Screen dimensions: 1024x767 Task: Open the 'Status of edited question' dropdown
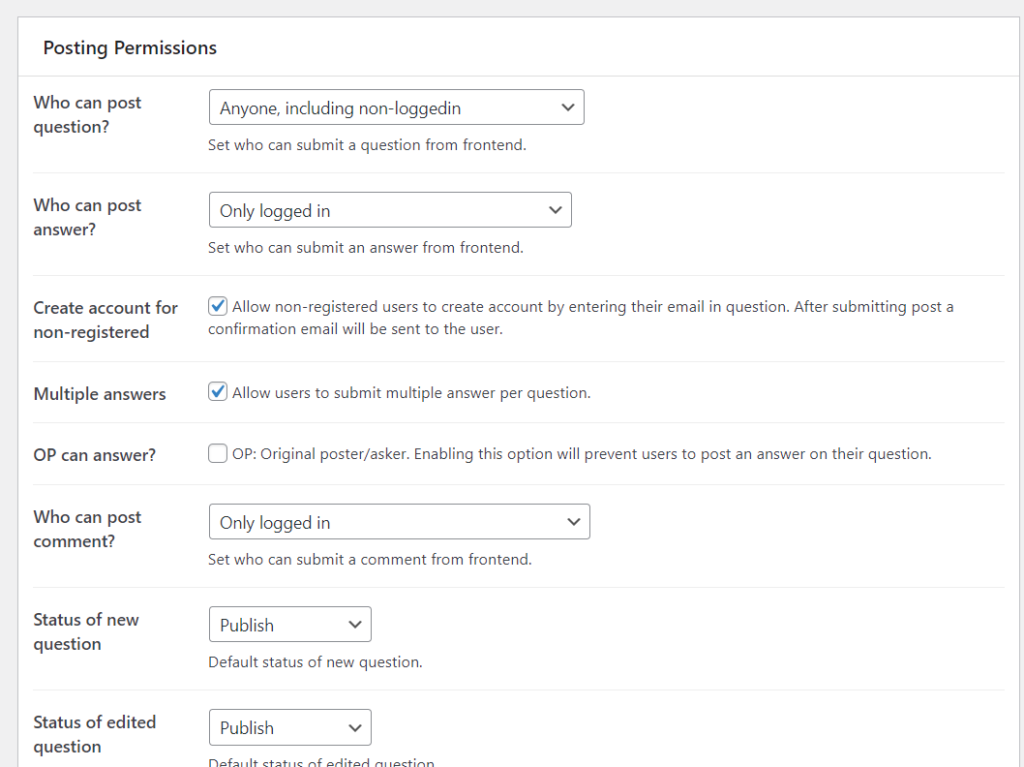(290, 728)
